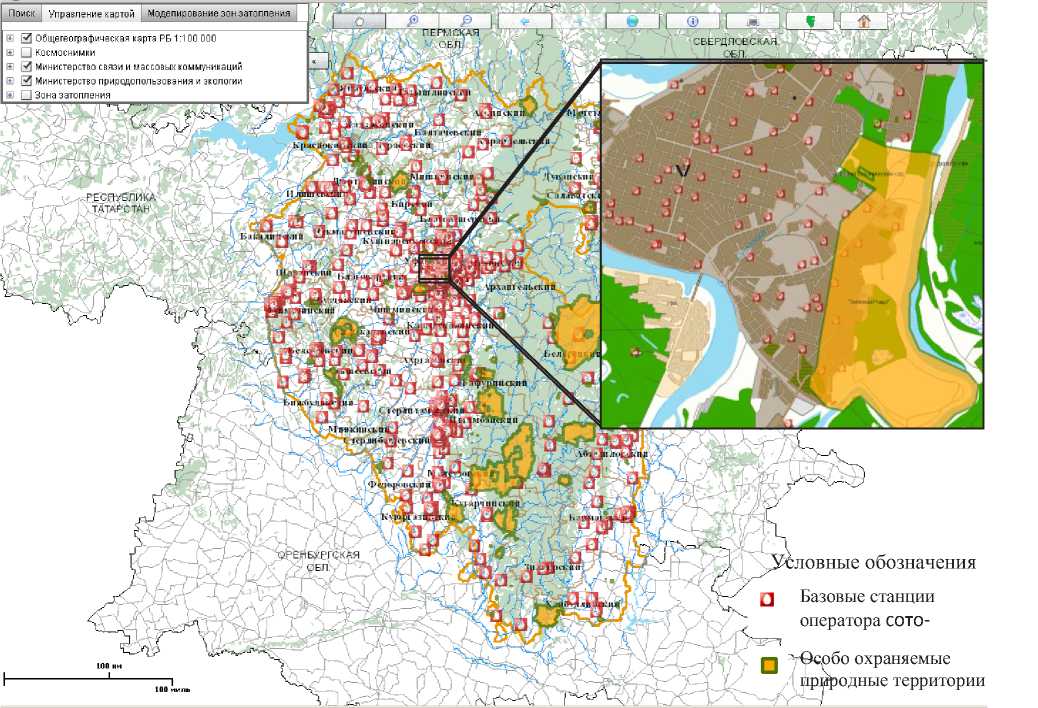Toggle Общегеографическая карта РБ layer checkbox

pyautogui.click(x=26, y=38)
